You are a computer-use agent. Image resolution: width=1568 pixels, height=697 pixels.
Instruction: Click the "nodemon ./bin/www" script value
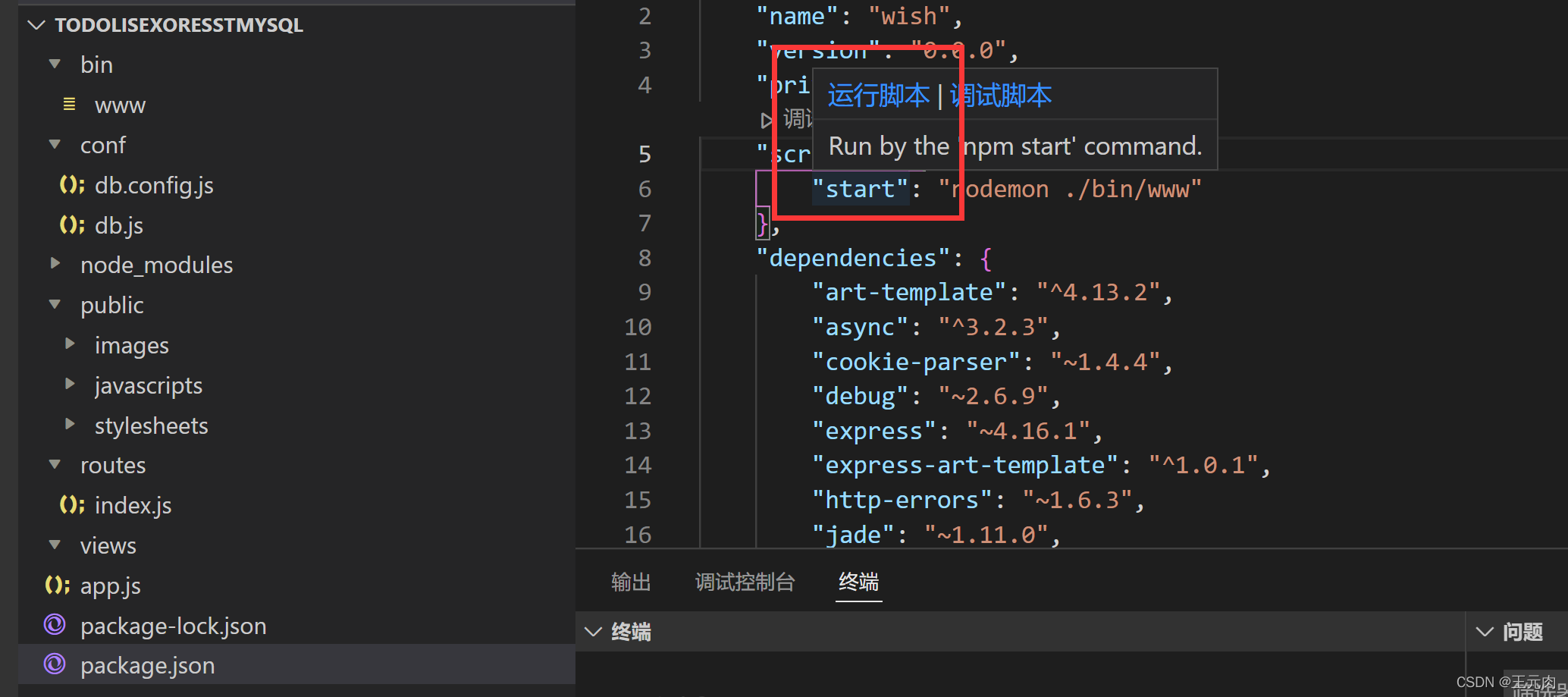[x=1070, y=189]
